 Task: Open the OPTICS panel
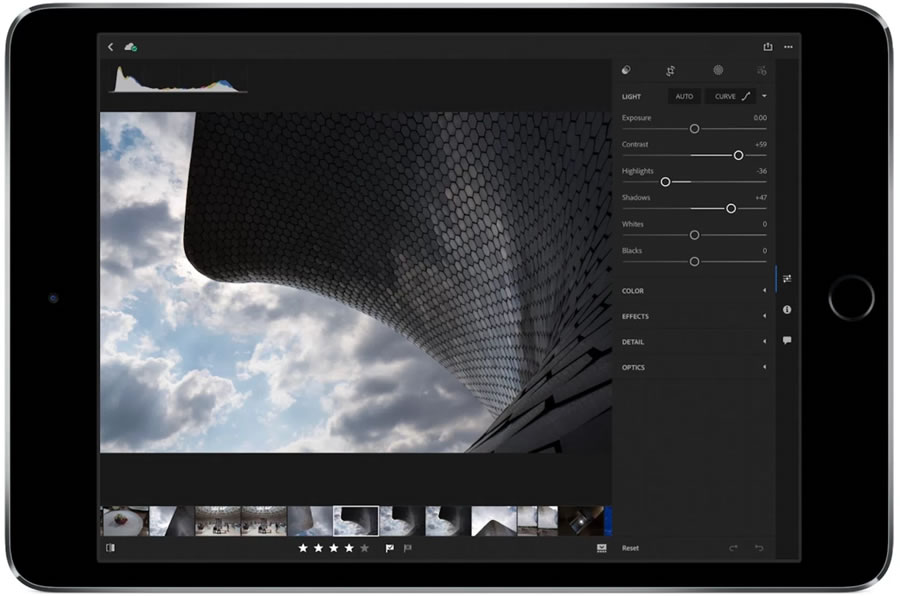pos(694,367)
